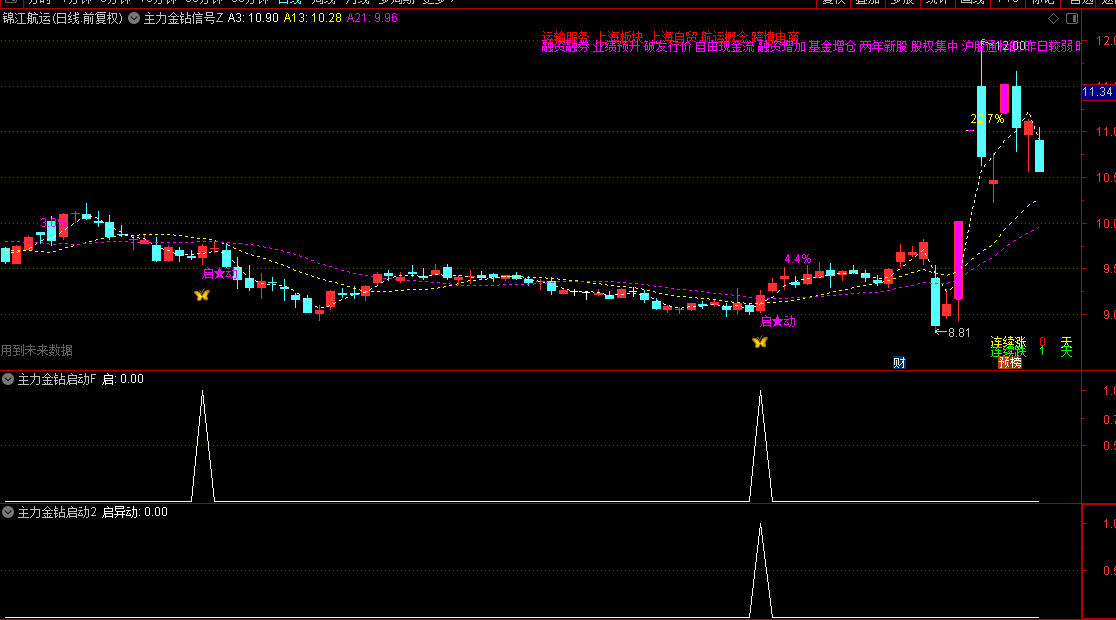The height and width of the screenshot is (620, 1116).
Task: Click the large magenta candle below 10.00
Action: [x=959, y=261]
